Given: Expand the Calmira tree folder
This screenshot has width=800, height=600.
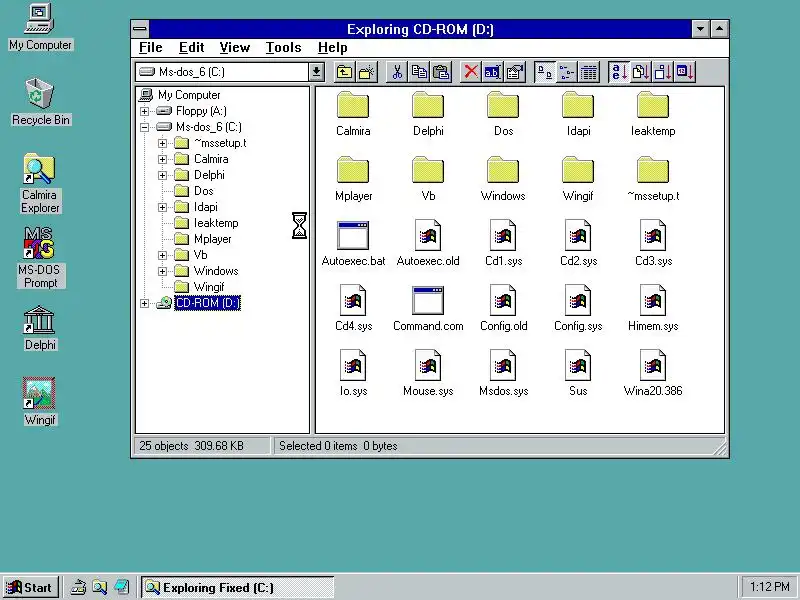Looking at the screenshot, I should pos(162,159).
